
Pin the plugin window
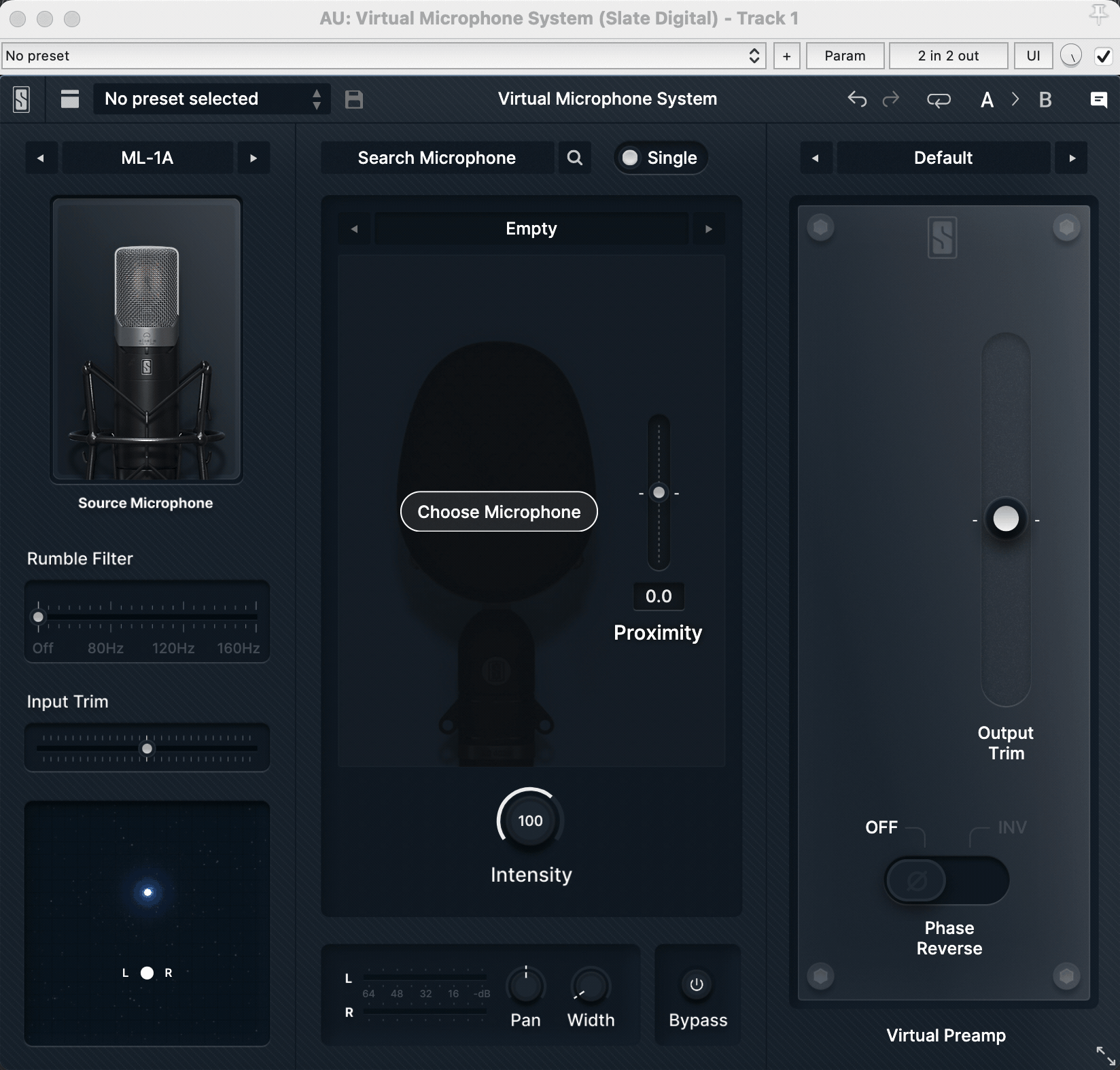(x=1098, y=15)
